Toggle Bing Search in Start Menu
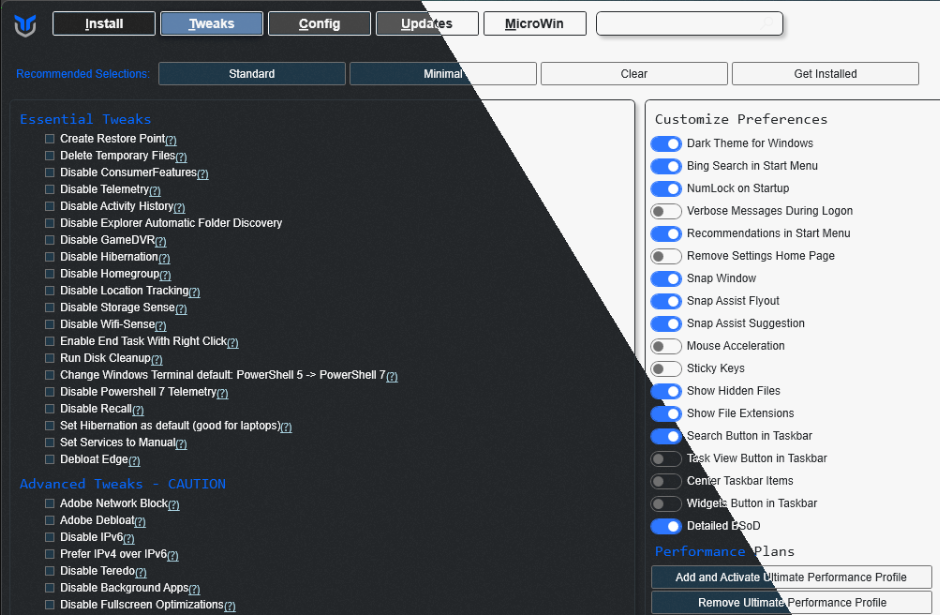 (x=666, y=166)
